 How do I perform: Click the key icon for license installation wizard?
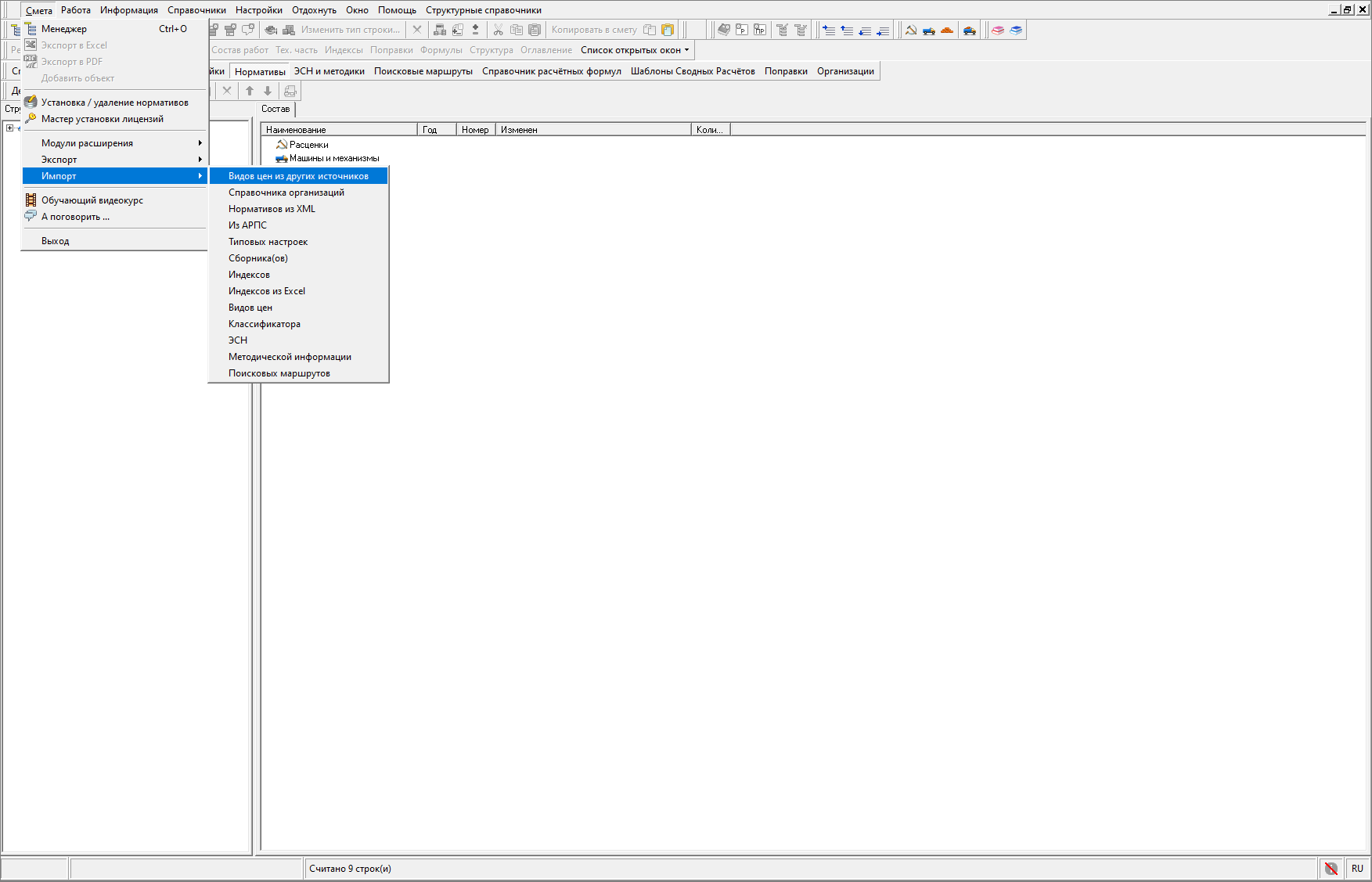click(31, 119)
